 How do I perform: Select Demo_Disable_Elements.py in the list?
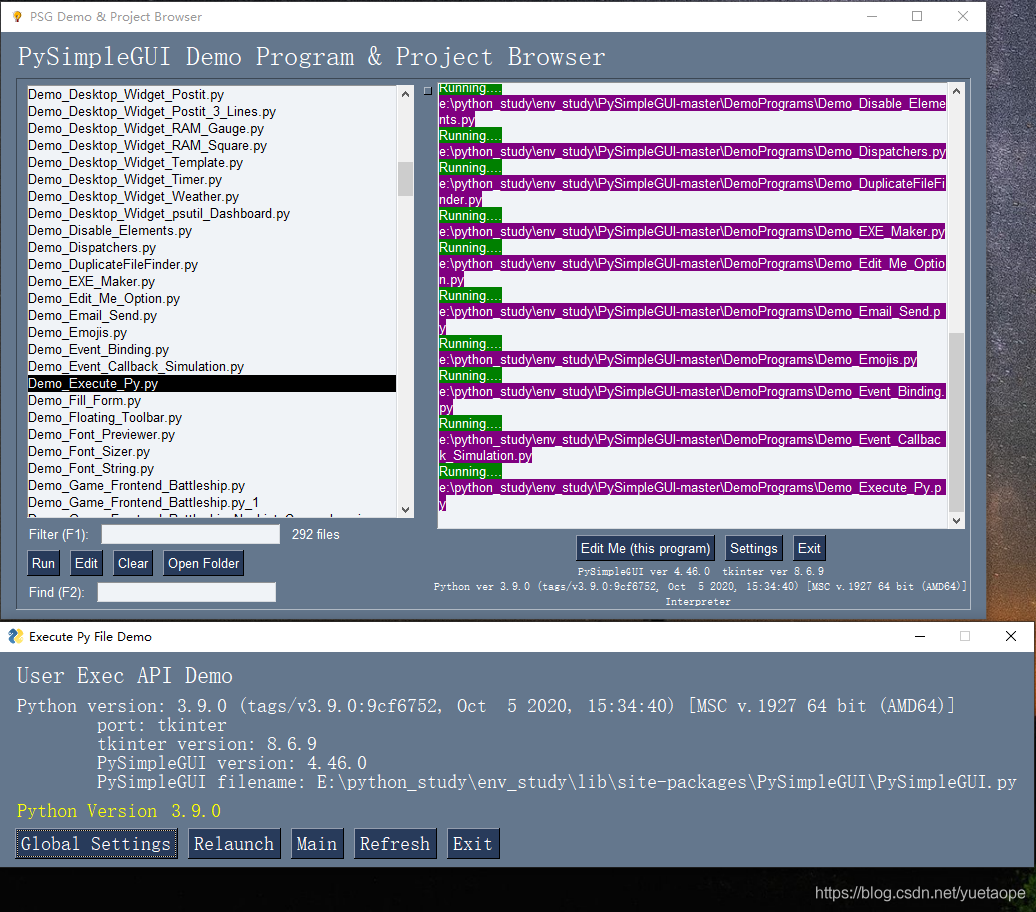point(211,231)
